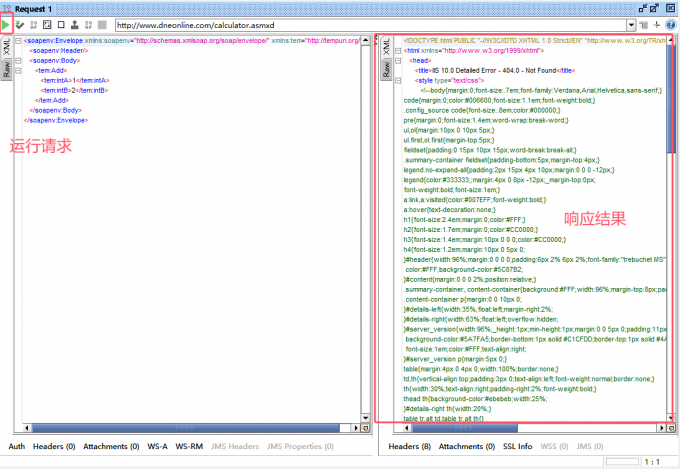The image size is (680, 469).
Task: Open the JMS Headers tab
Action: click(235, 446)
